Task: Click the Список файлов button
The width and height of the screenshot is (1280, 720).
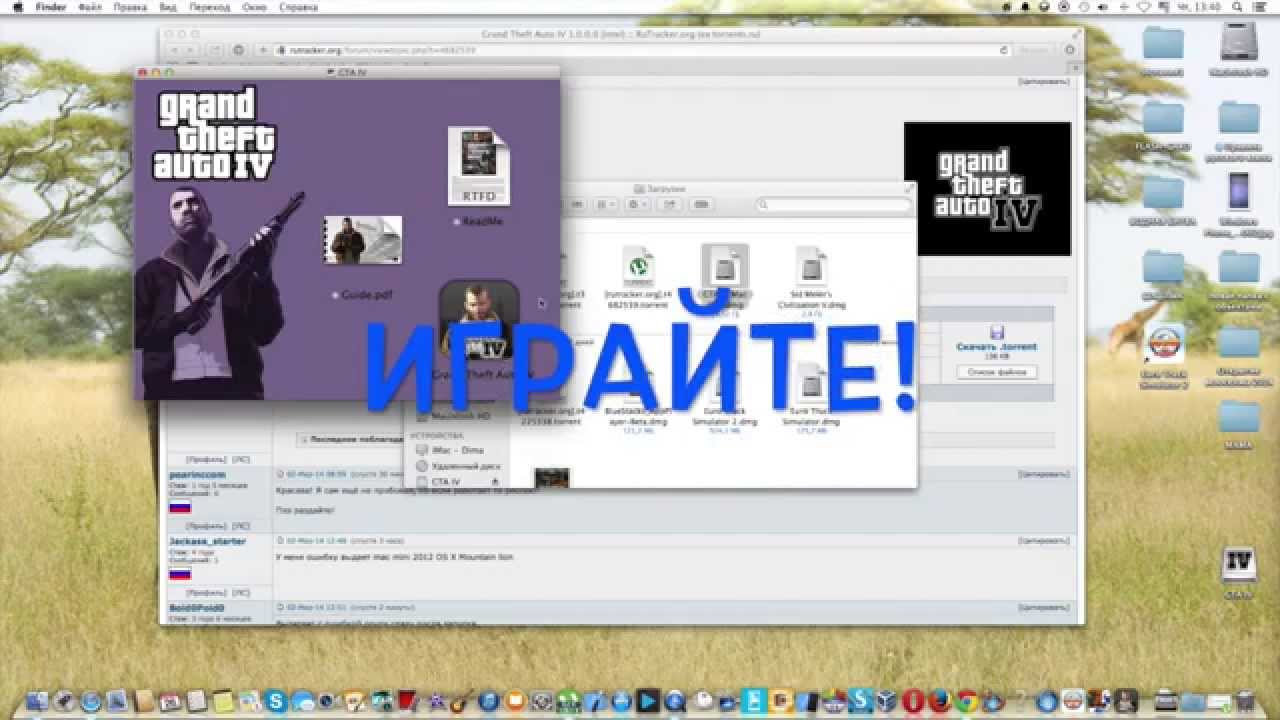Action: pyautogui.click(x=996, y=372)
